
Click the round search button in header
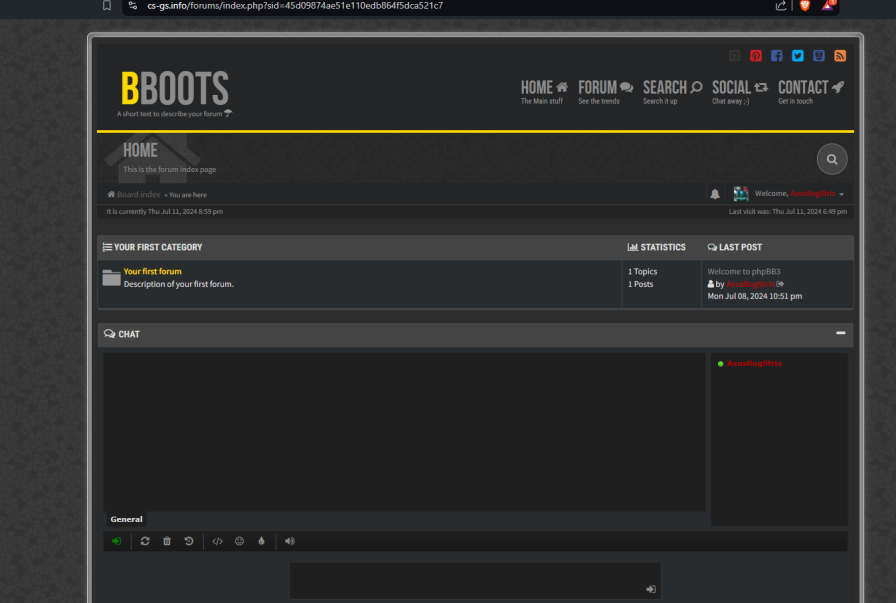[x=832, y=159]
